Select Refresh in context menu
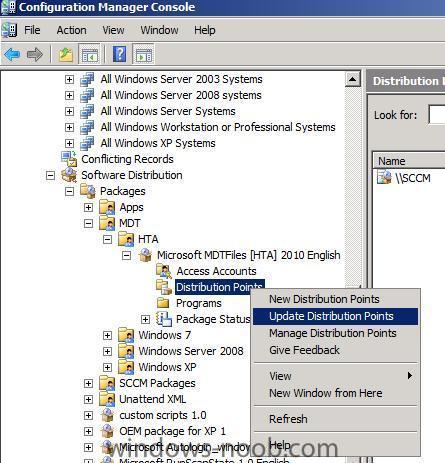 pyautogui.click(x=335, y=419)
